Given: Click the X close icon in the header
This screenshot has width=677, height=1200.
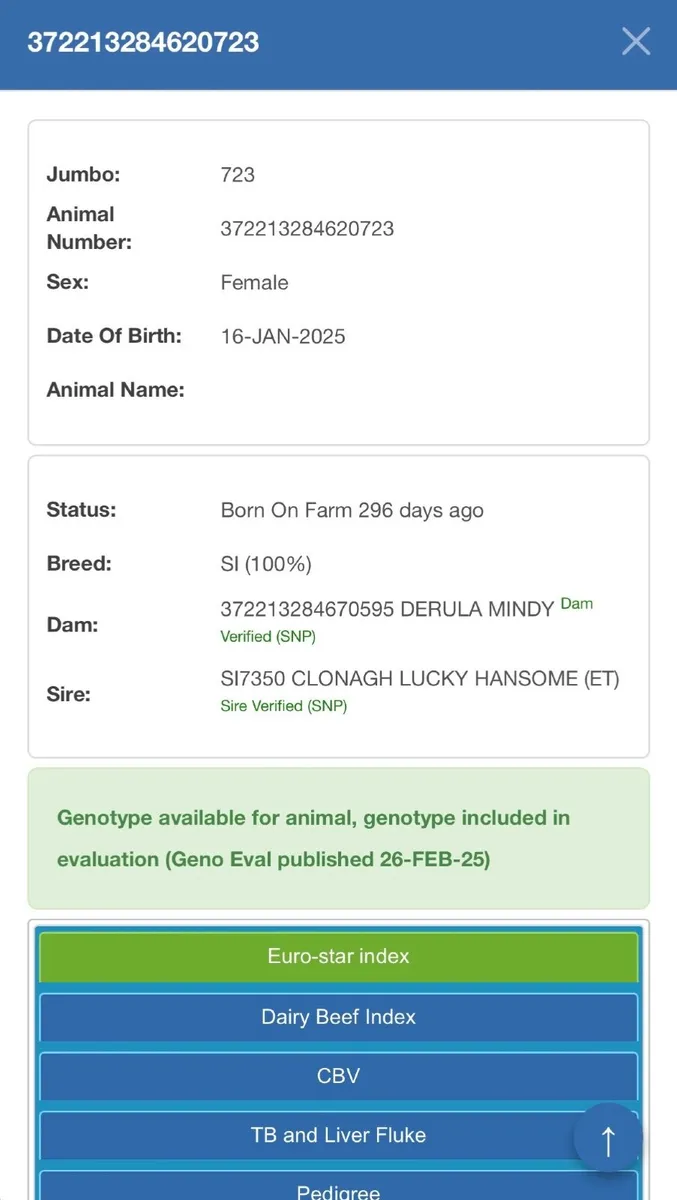Looking at the screenshot, I should [x=636, y=42].
